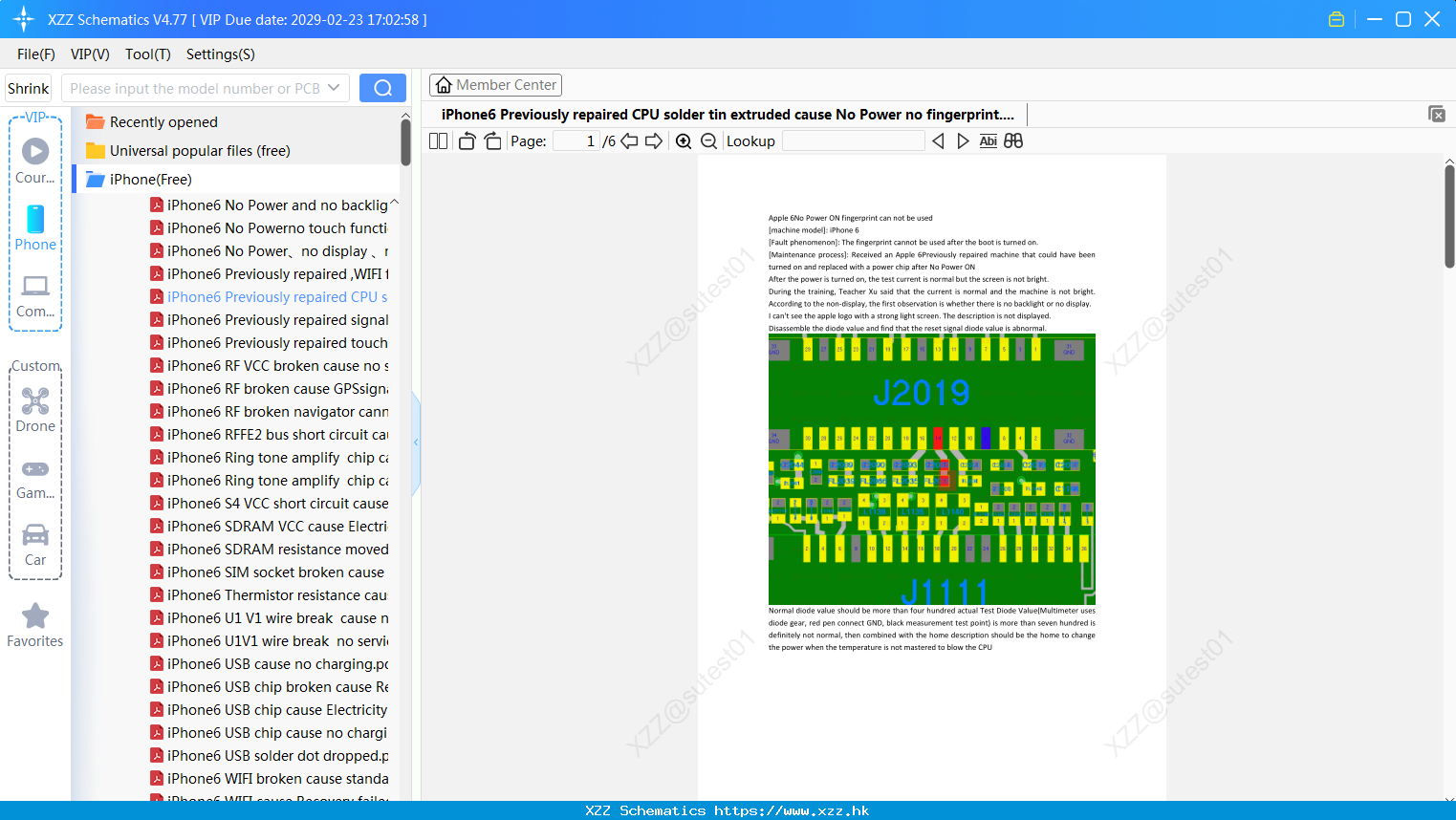Open the Tool(T) menu

pos(148,54)
